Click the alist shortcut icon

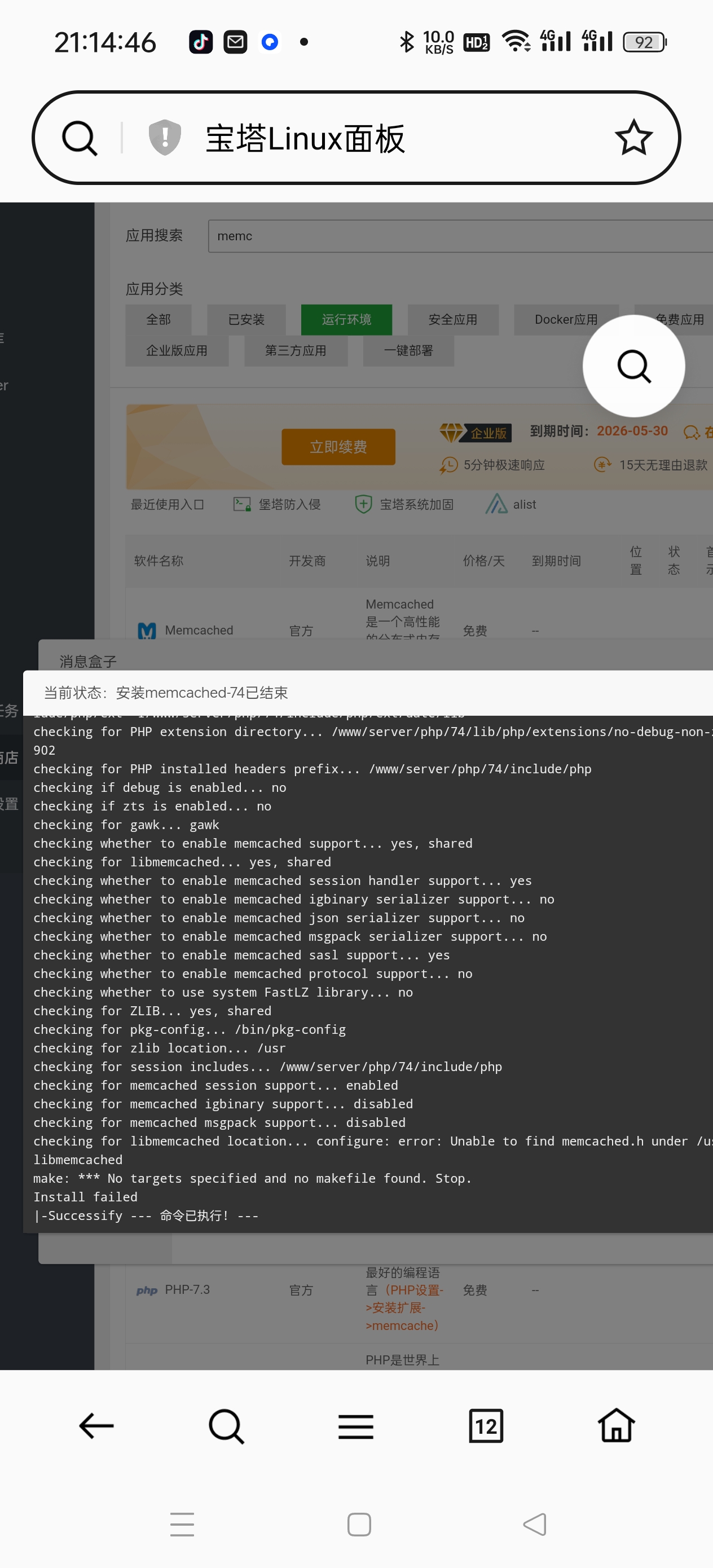(496, 504)
